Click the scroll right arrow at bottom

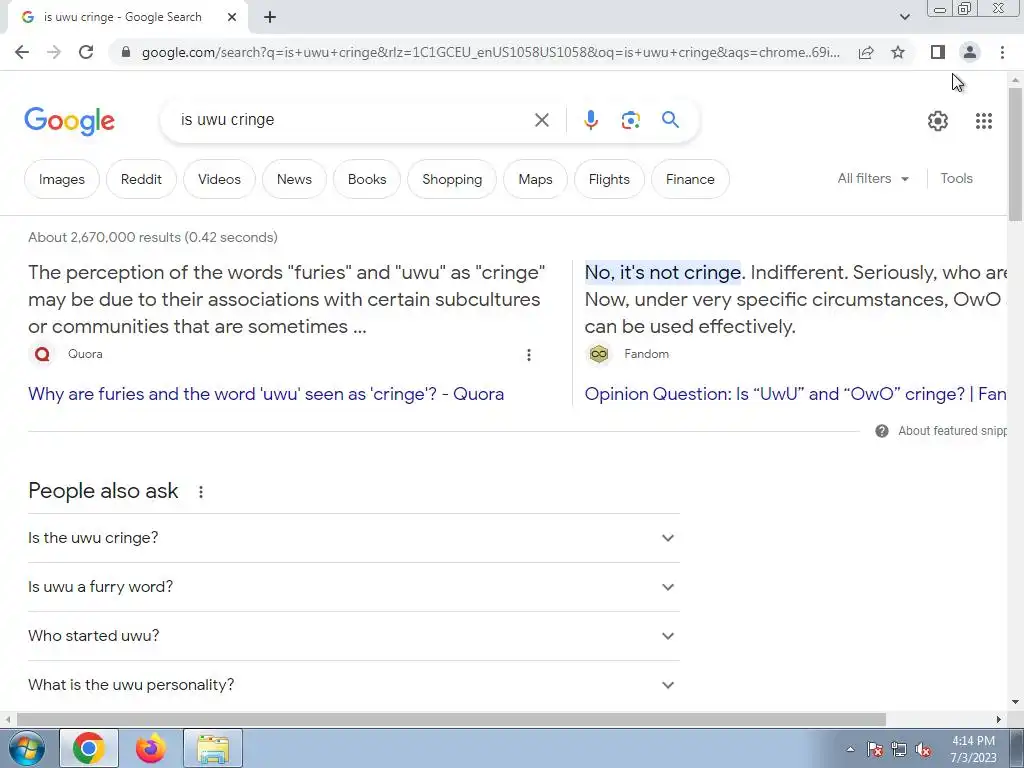[999, 719]
